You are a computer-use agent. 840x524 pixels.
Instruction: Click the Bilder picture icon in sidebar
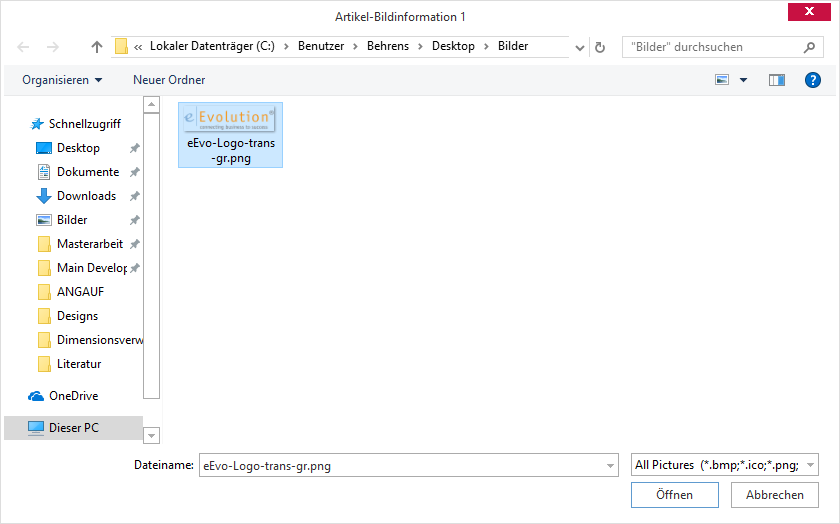coord(44,220)
